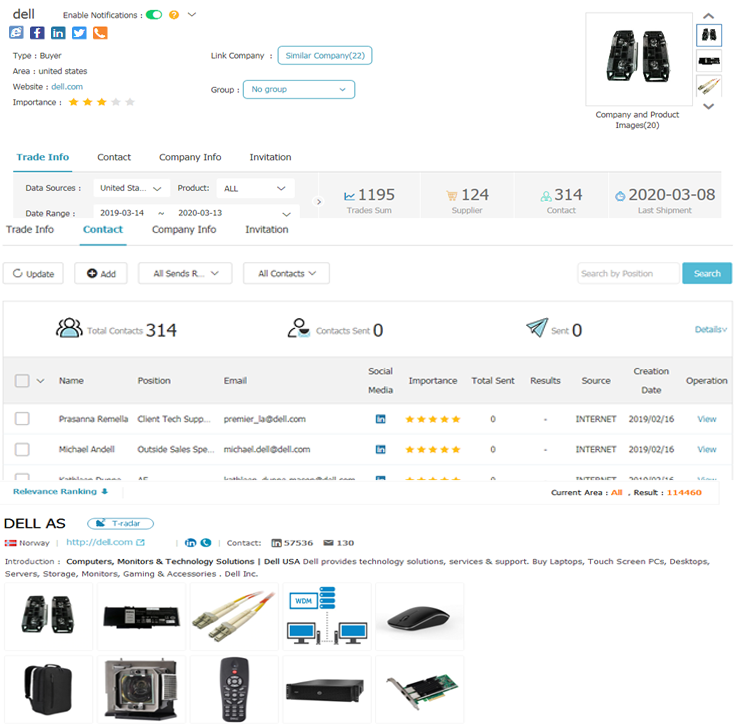The height and width of the screenshot is (724, 740).
Task: Open LinkedIn profile for Michael Andell
Action: pos(380,449)
